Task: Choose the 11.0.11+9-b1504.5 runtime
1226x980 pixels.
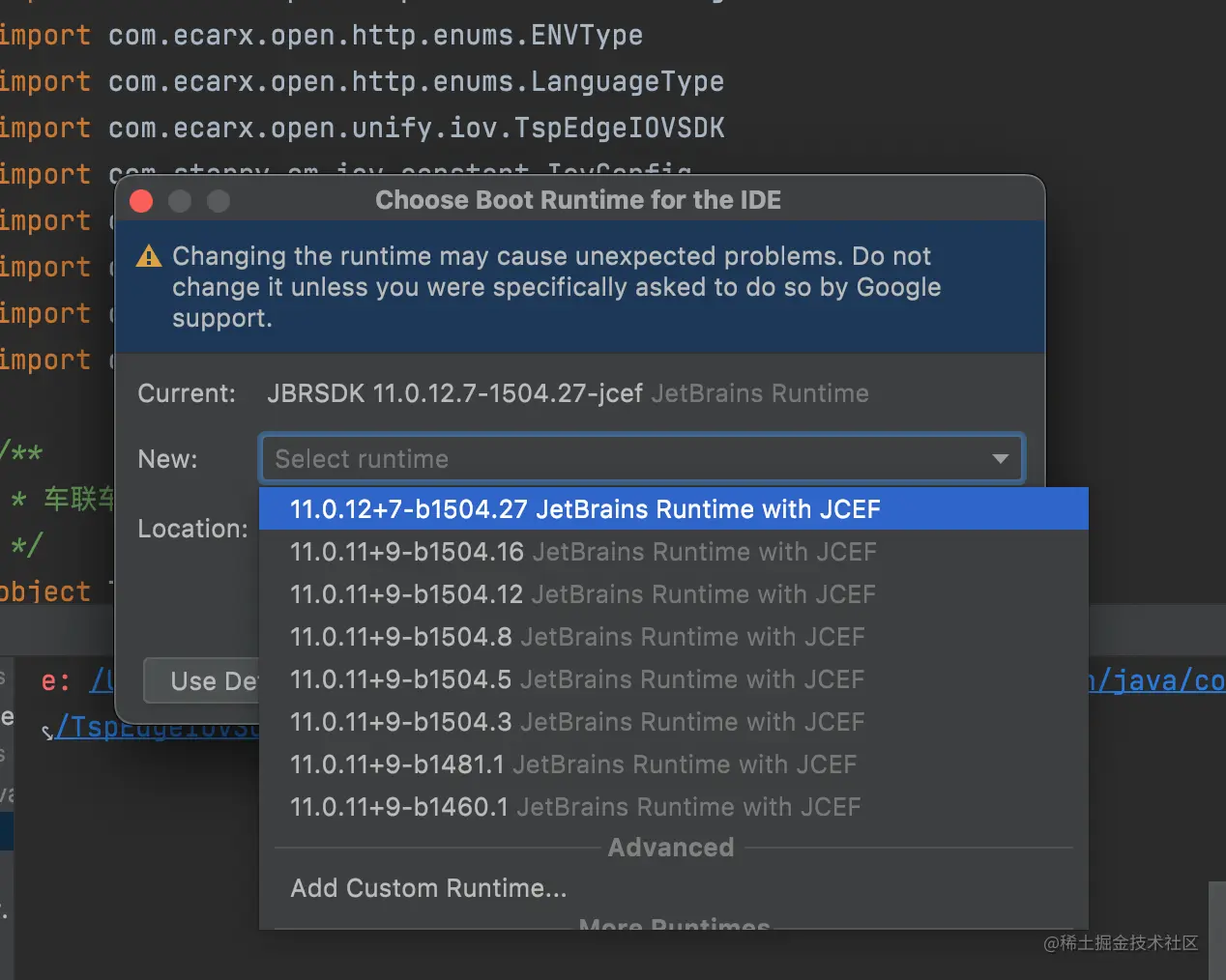Action: [577, 679]
